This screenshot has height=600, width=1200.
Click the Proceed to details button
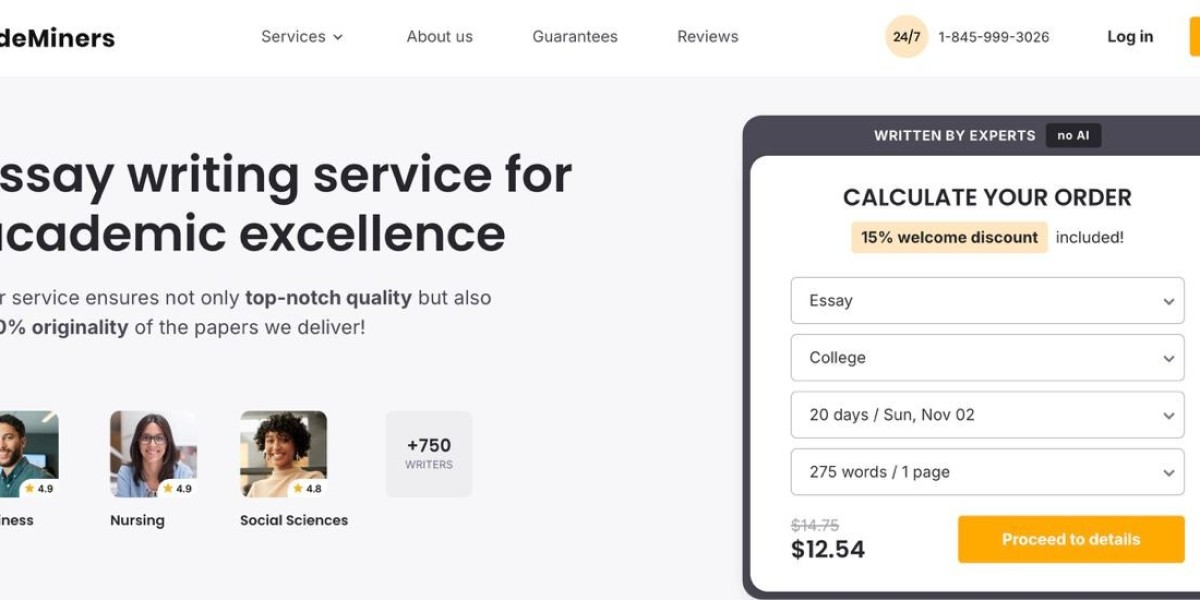pos(1070,539)
